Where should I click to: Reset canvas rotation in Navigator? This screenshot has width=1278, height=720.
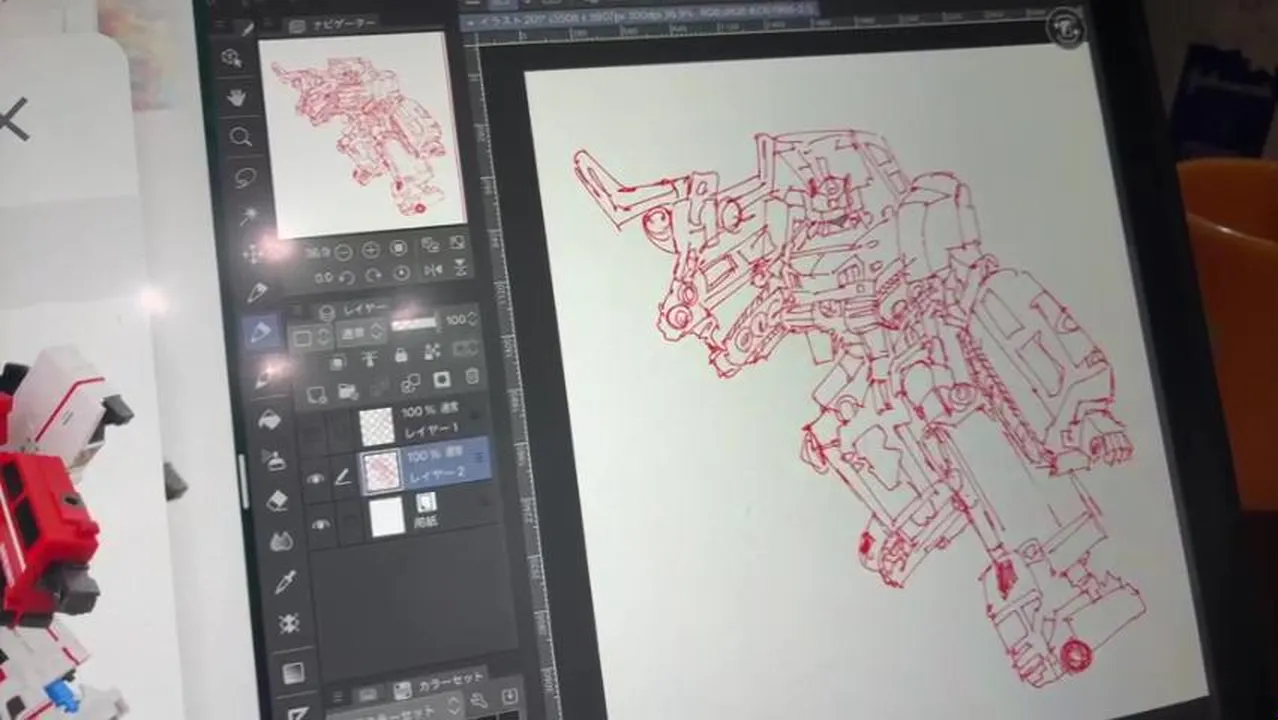(401, 272)
